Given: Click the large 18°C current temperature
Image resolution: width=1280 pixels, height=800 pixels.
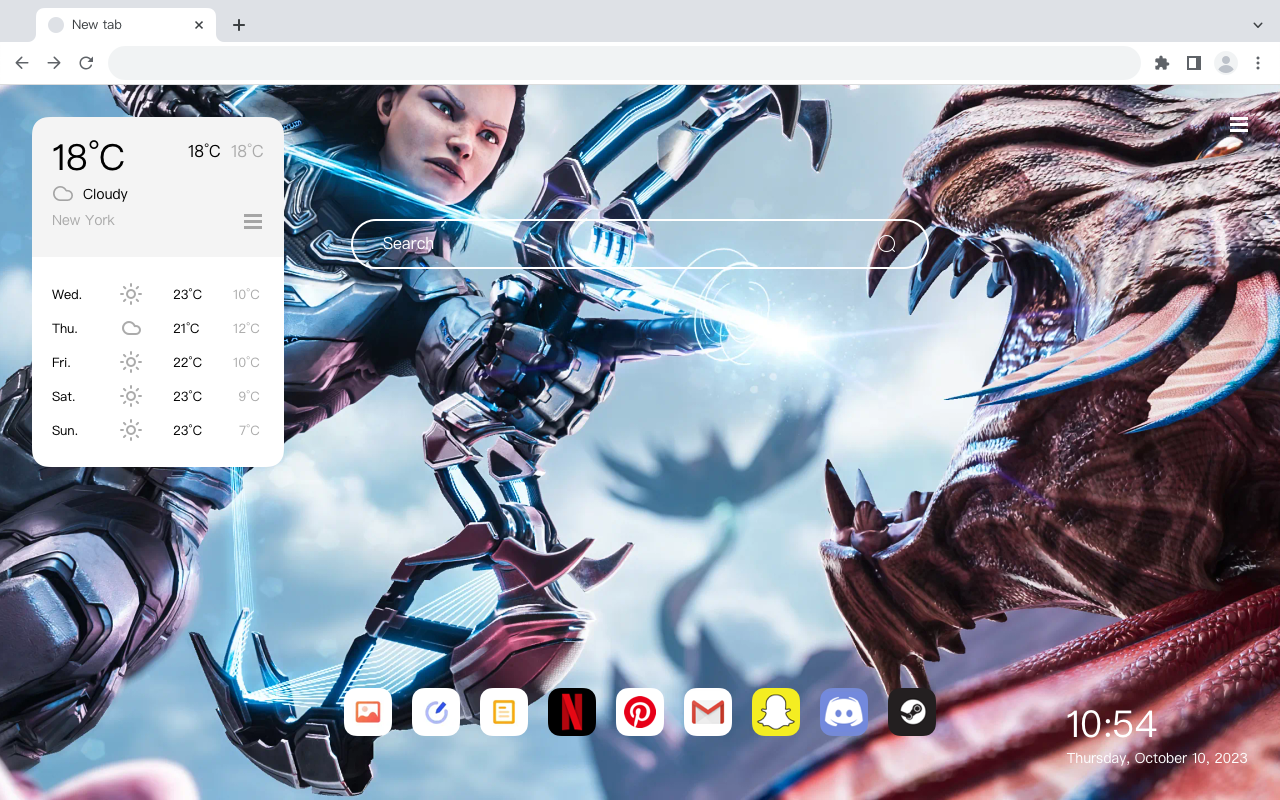Looking at the screenshot, I should 88,157.
